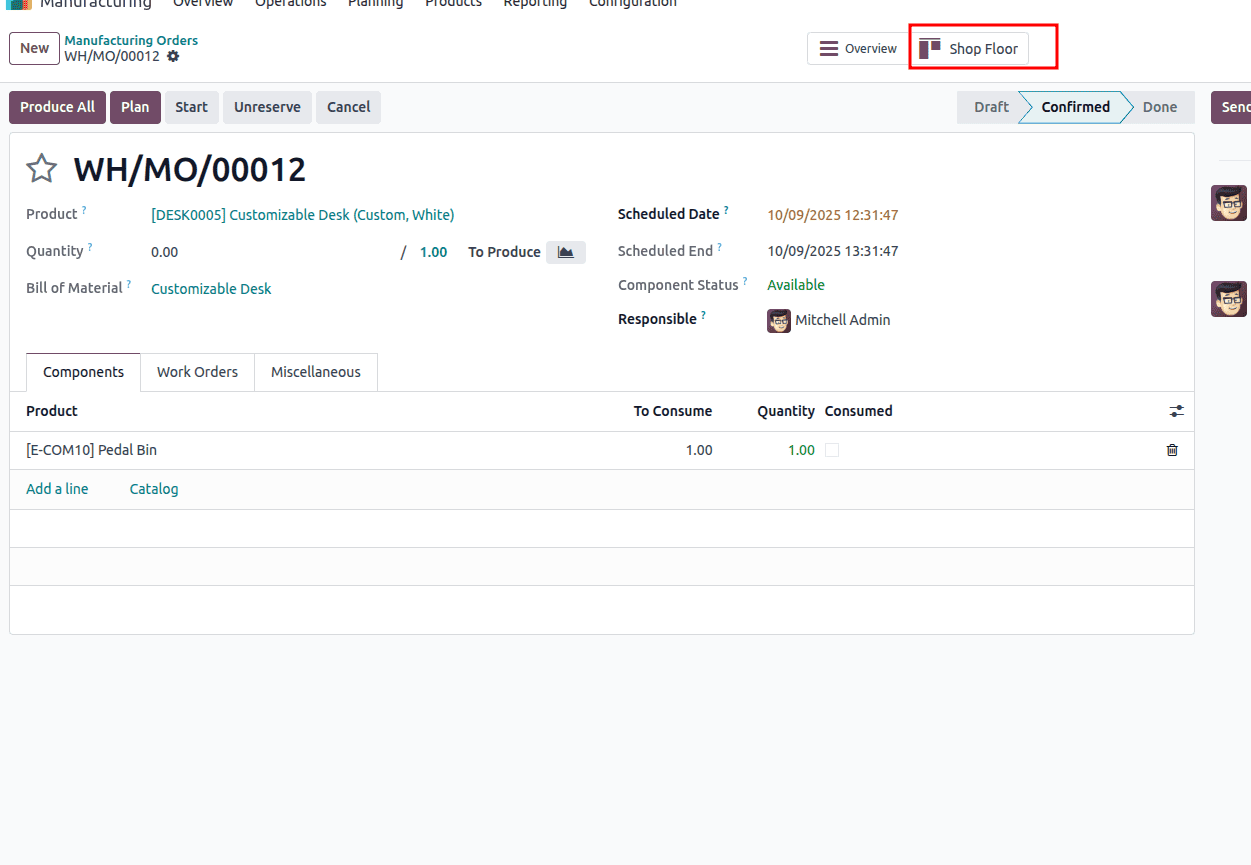Click the Produce All button
The image size is (1251, 865).
(56, 107)
